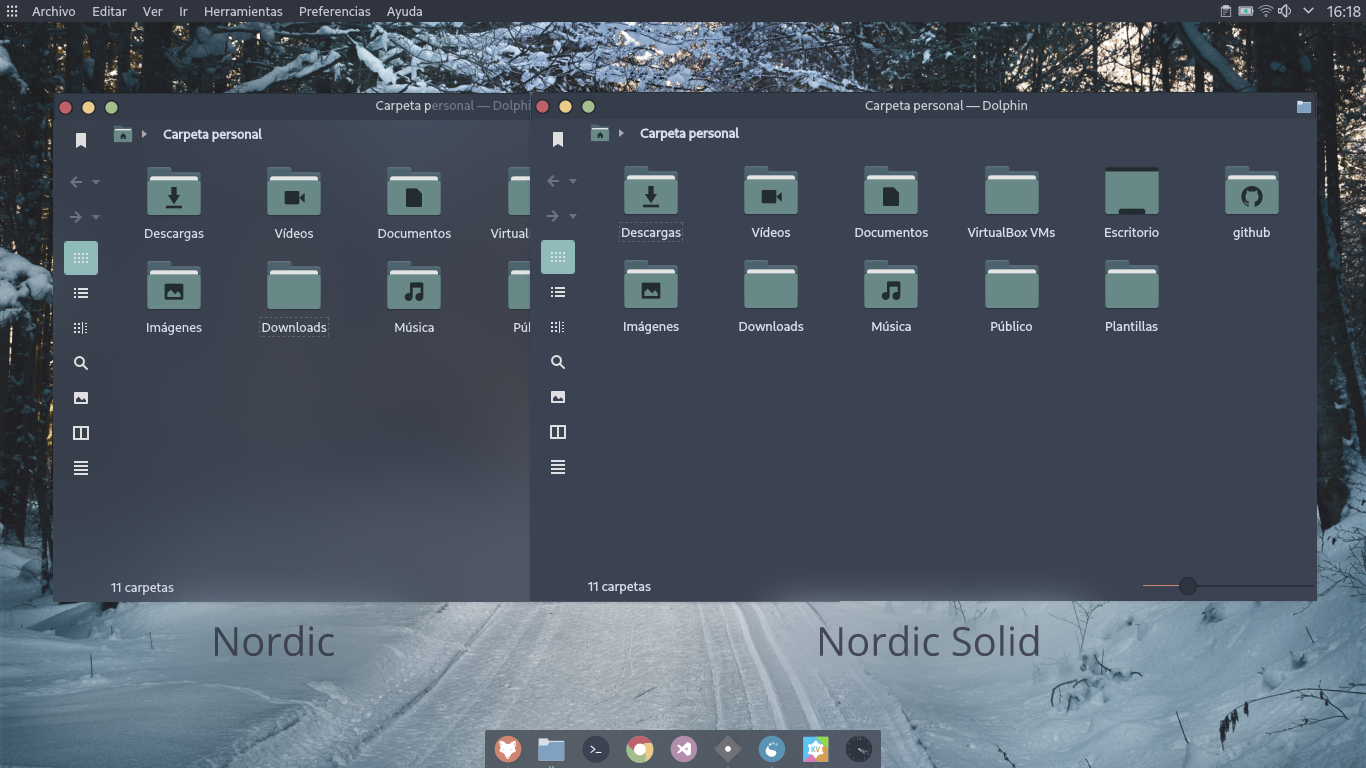Viewport: 1366px width, 768px height.
Task: Switch to list-style view icon in left Dolphin window
Action: click(x=81, y=293)
